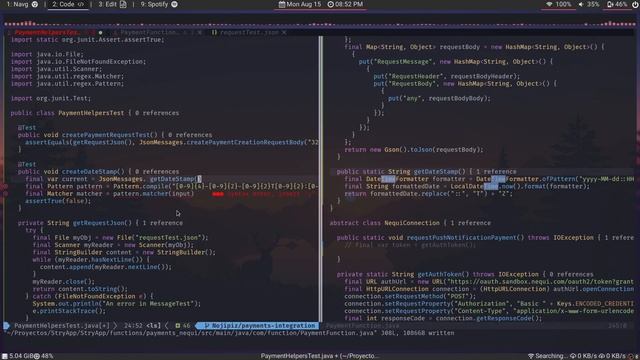Click the window title PaymentHelpersTest.java in bottom bar
The height and width of the screenshot is (360, 640).
pyautogui.click(x=319, y=356)
